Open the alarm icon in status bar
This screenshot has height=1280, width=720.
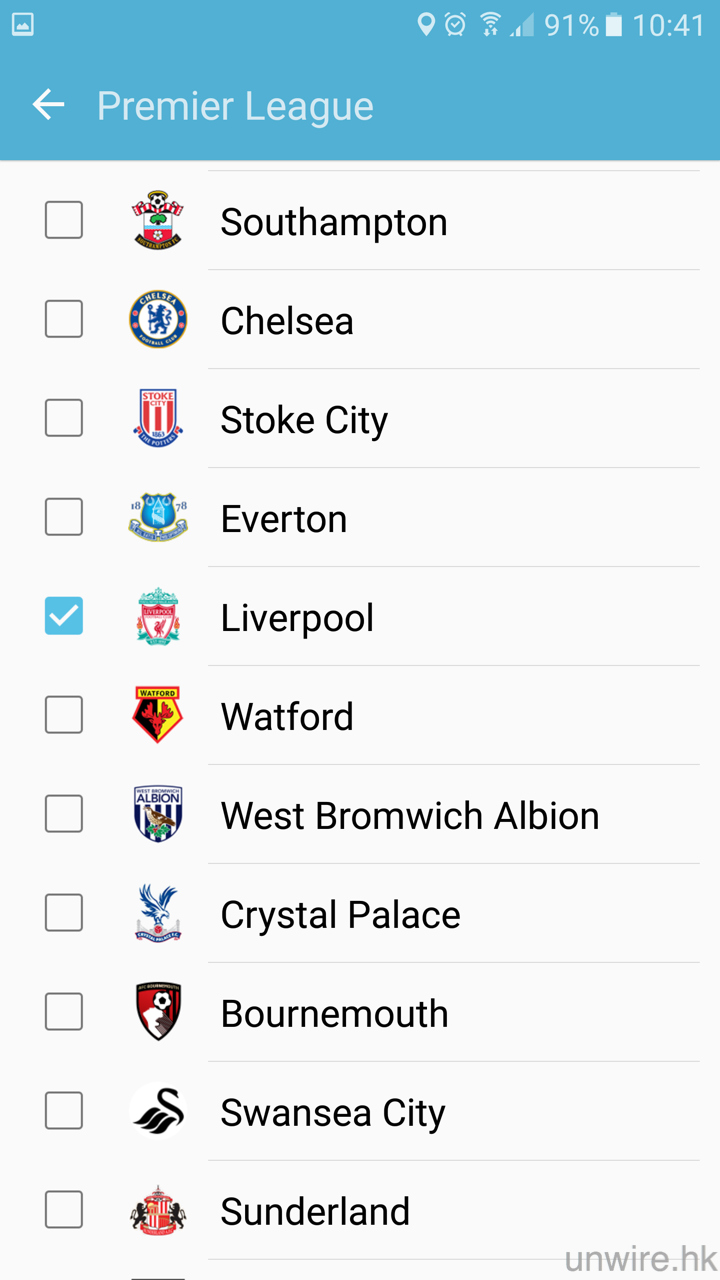point(456,25)
